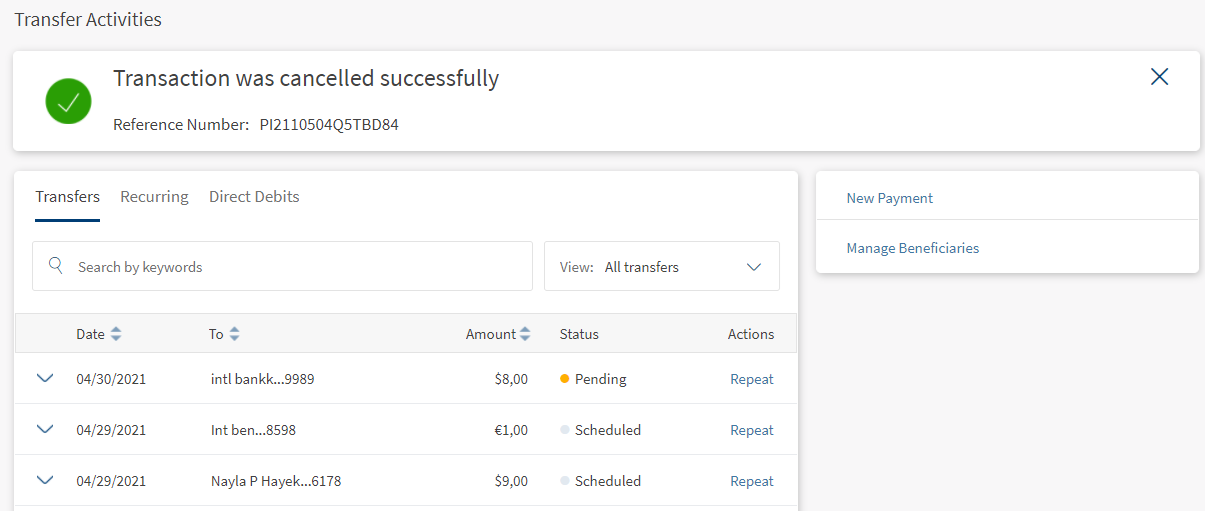Image resolution: width=1205 pixels, height=511 pixels.
Task: Expand the Int ben €1,00 transfer row
Action: point(44,429)
